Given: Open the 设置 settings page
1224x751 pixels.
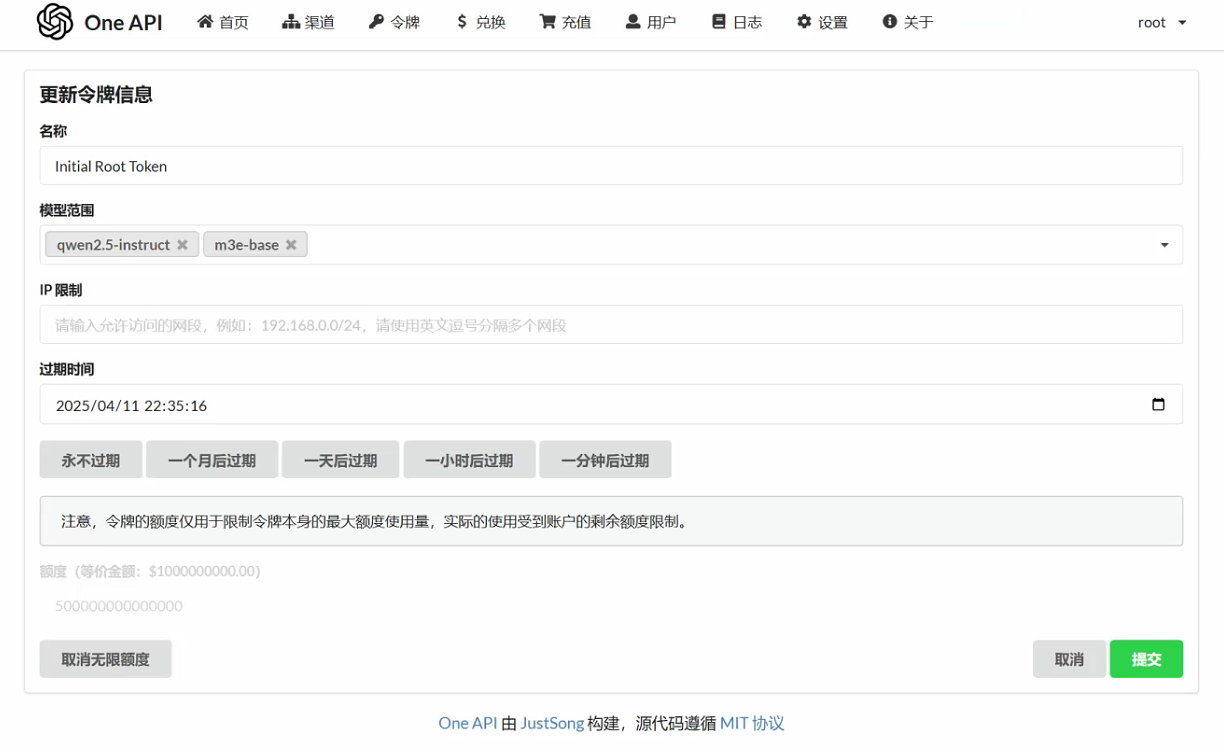Looking at the screenshot, I should pos(822,22).
